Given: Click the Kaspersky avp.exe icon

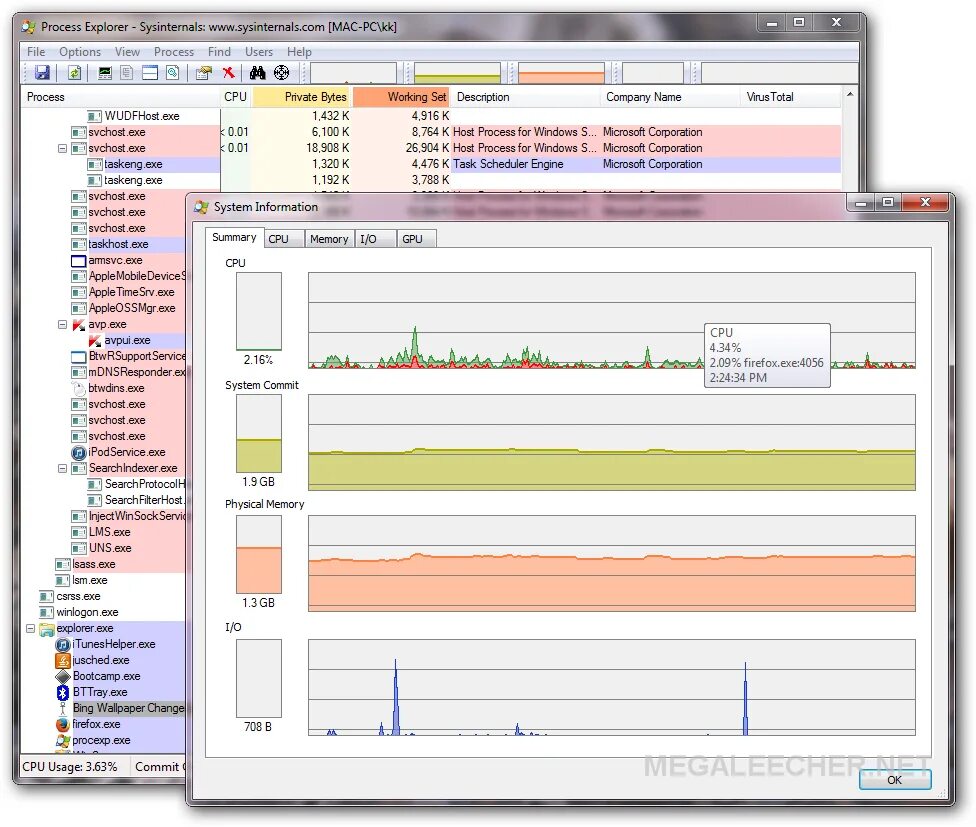Looking at the screenshot, I should (78, 325).
